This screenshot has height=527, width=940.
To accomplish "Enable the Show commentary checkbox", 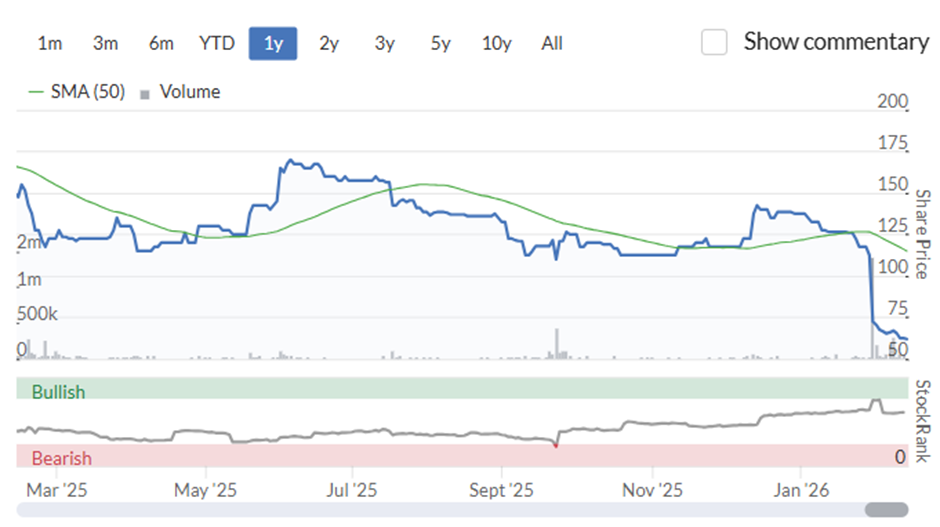I will (714, 42).
